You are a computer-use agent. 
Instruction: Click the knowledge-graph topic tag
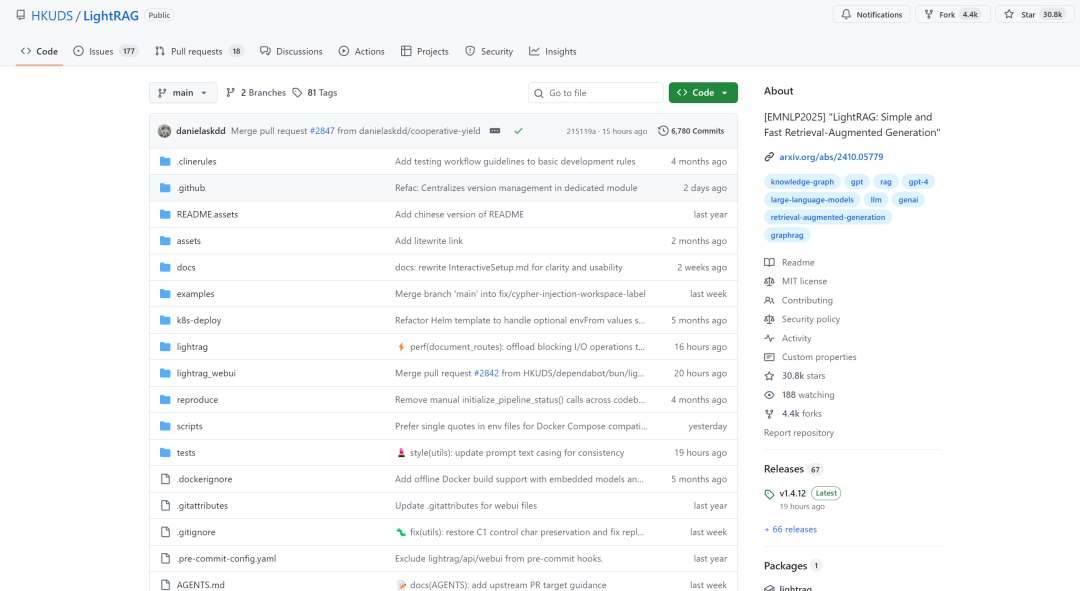(801, 182)
